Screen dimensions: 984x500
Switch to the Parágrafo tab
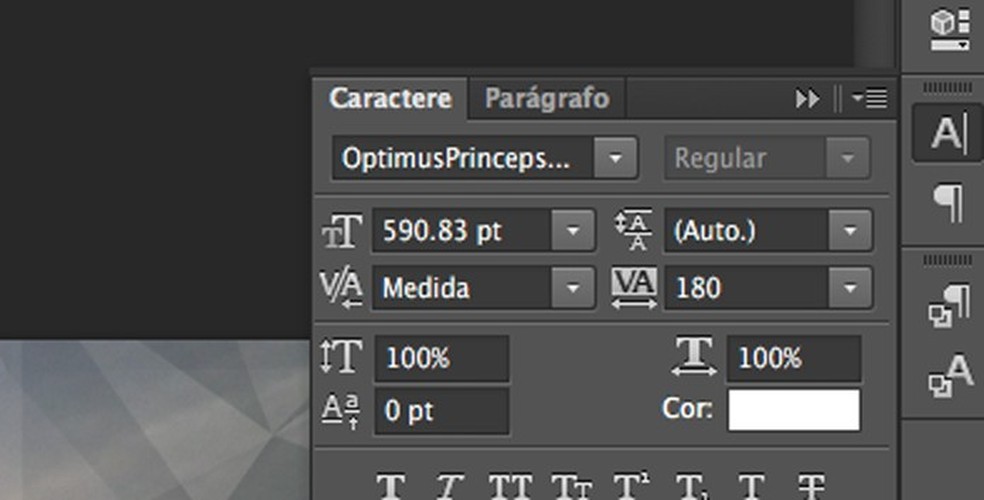pos(546,99)
